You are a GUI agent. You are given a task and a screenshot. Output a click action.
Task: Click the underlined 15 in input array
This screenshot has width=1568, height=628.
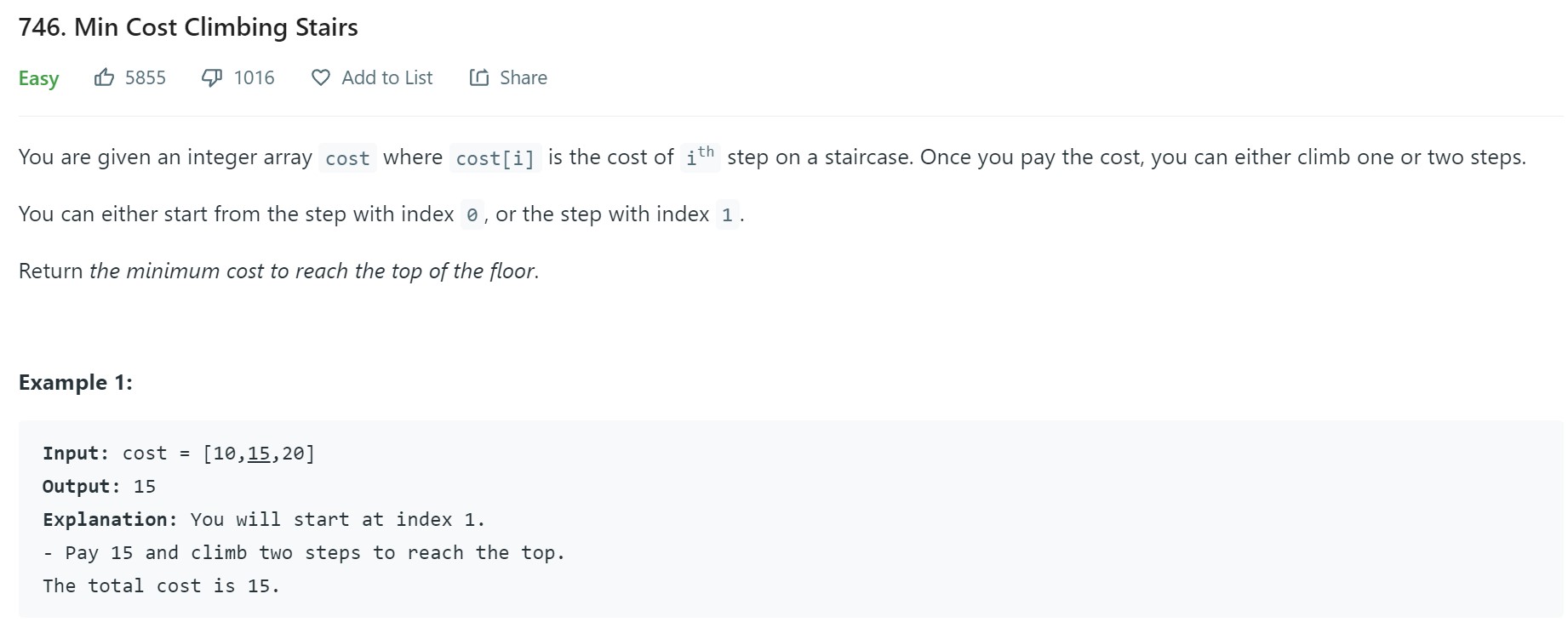(x=259, y=454)
